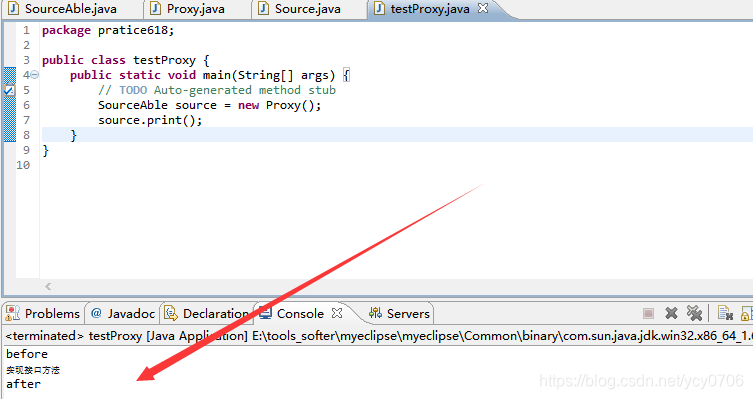
Task: Click the TODO task marker on line 5
Action: (10, 90)
